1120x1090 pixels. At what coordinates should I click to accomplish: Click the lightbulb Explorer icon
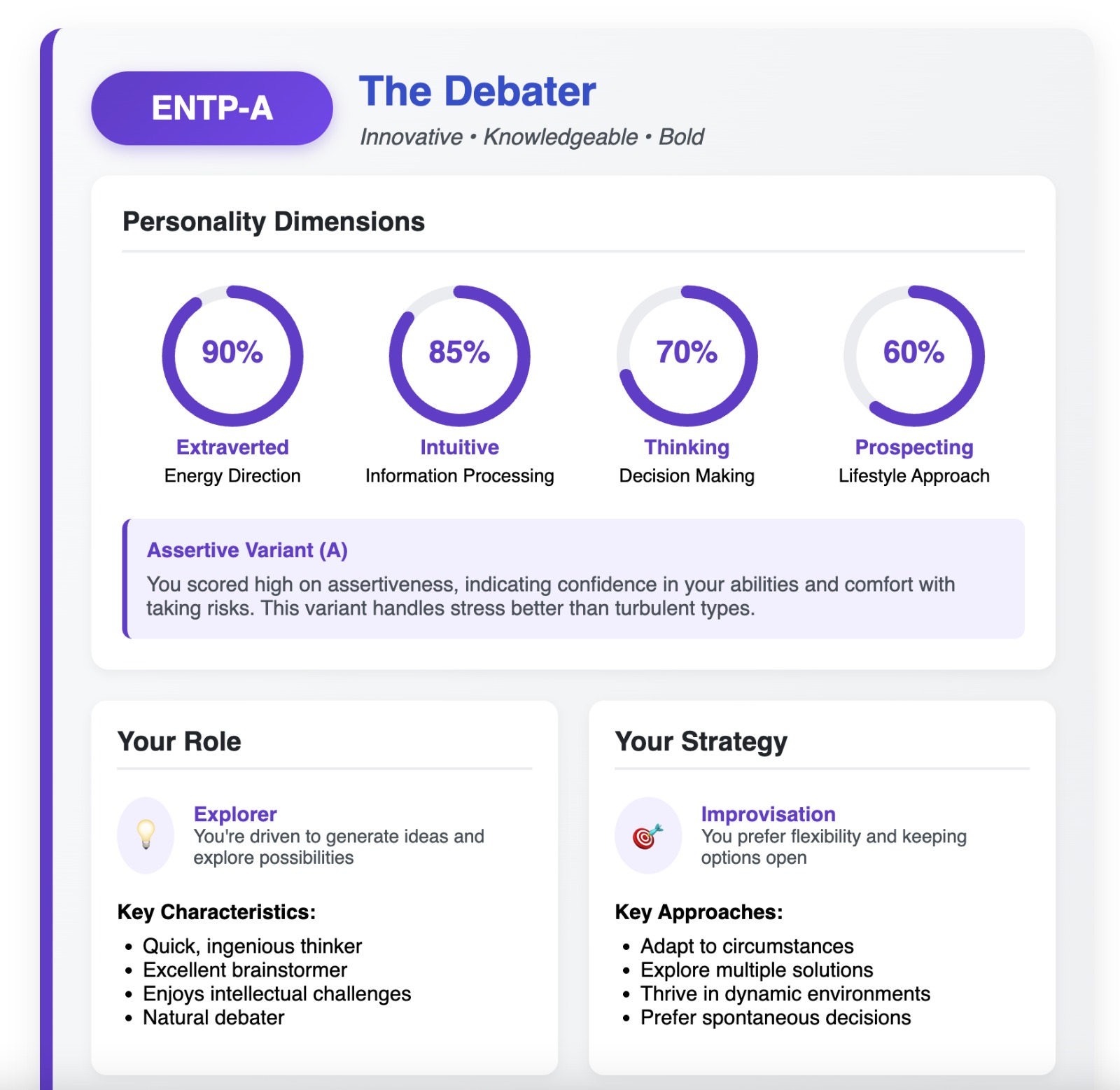(146, 834)
